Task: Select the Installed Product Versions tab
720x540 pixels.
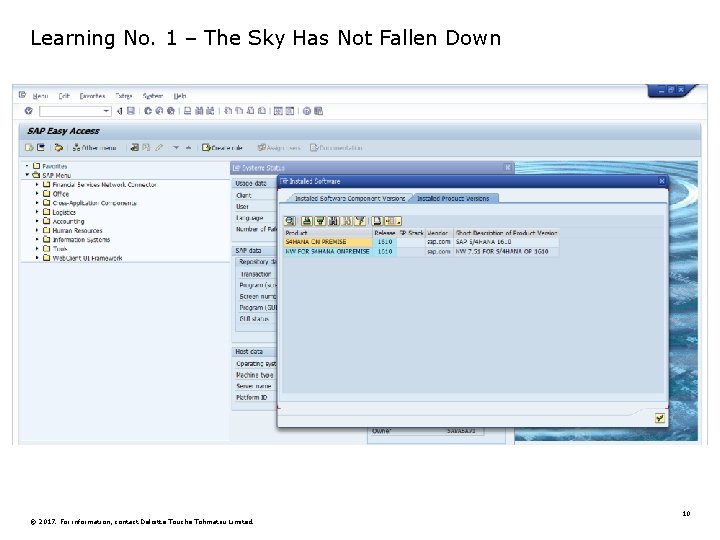Action: click(x=453, y=198)
